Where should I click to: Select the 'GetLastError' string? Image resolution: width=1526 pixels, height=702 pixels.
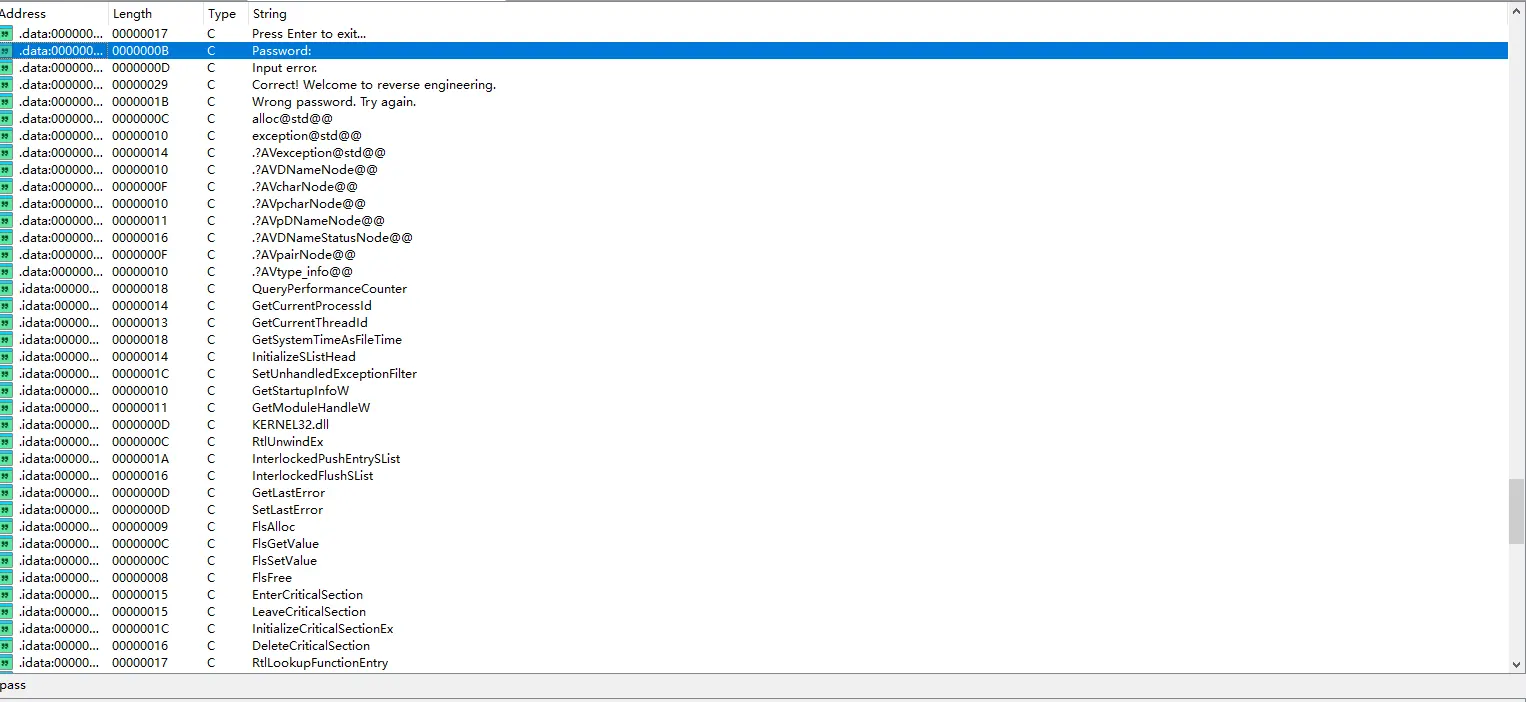pyautogui.click(x=288, y=493)
